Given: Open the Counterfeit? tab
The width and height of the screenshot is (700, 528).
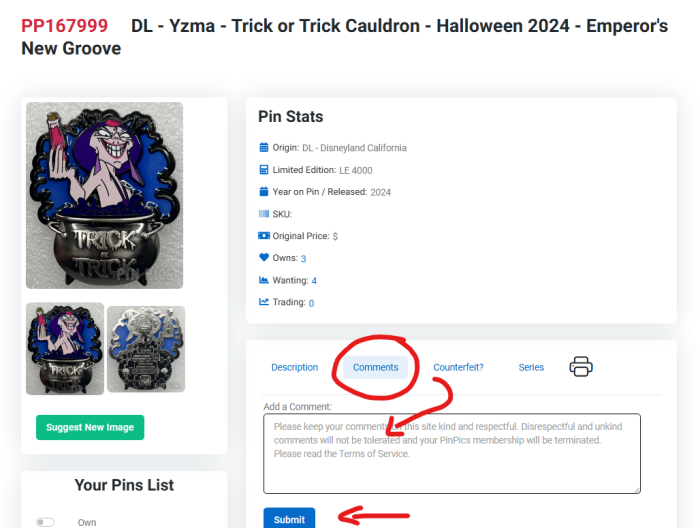Looking at the screenshot, I should (458, 368).
